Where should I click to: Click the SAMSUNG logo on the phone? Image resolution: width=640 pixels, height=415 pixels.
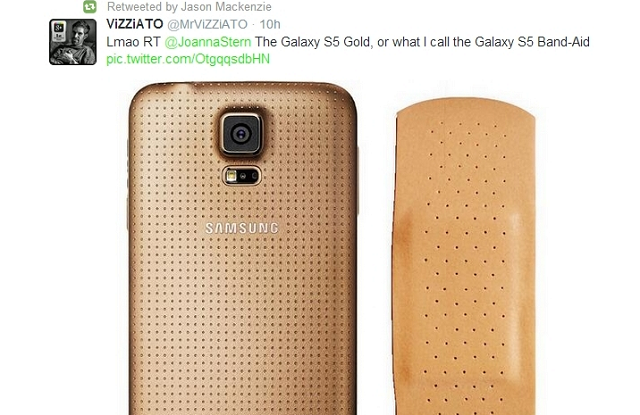click(x=242, y=228)
